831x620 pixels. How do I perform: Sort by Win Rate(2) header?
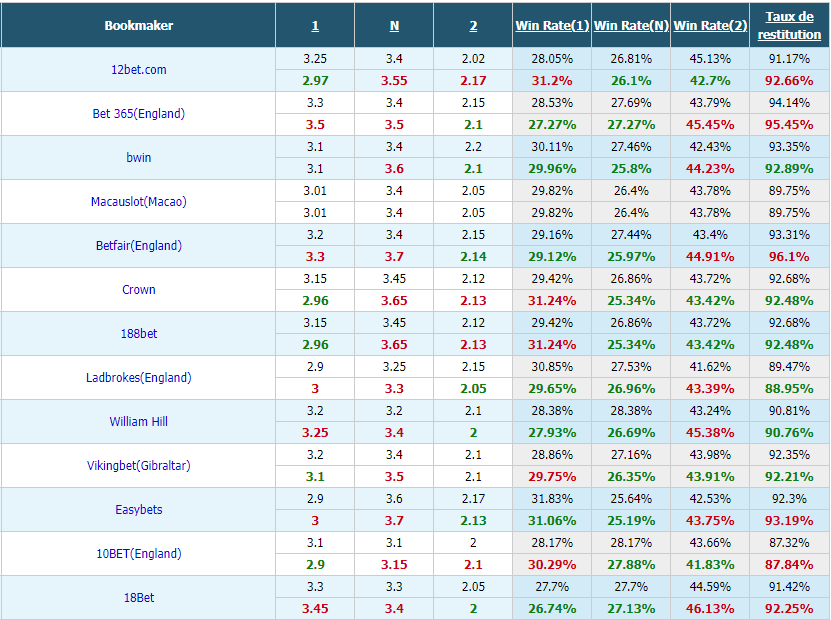(x=710, y=25)
